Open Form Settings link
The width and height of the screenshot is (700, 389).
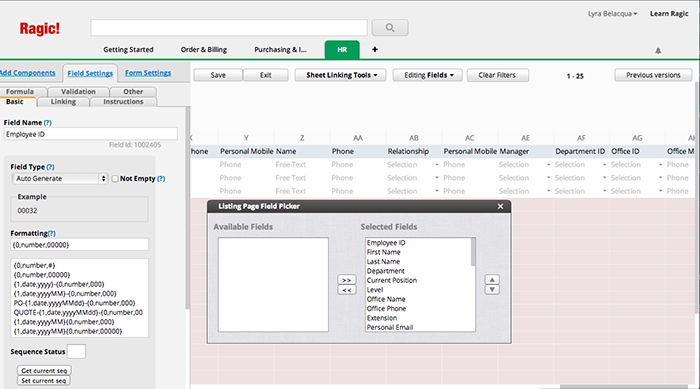pyautogui.click(x=148, y=73)
